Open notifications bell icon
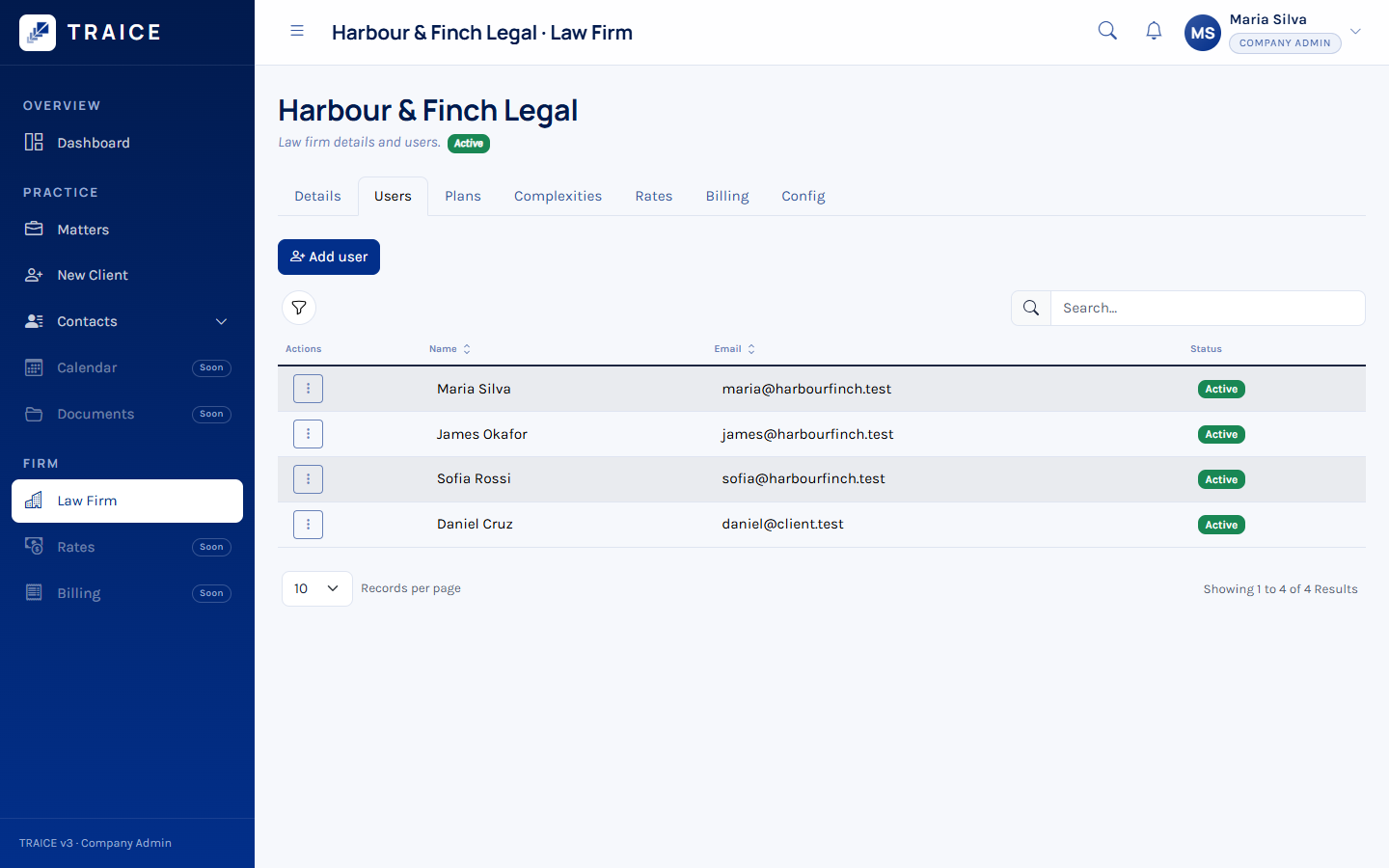Screen dimensions: 1389x868 (1154, 31)
